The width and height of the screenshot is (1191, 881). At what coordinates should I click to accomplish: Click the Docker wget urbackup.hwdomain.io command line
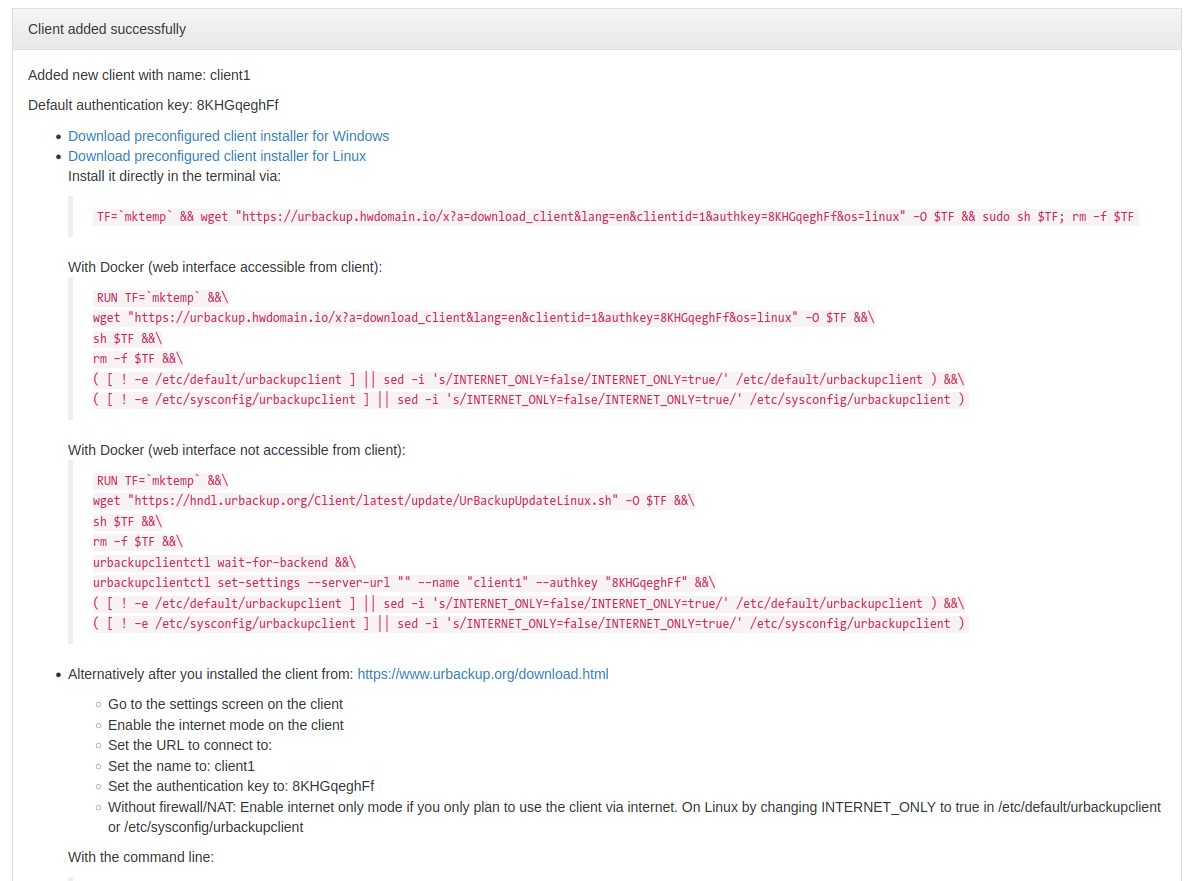click(x=484, y=317)
